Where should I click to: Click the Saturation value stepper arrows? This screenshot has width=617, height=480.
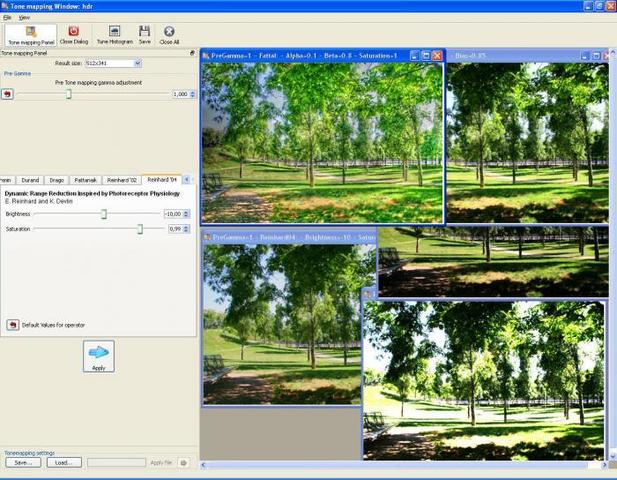[x=187, y=229]
